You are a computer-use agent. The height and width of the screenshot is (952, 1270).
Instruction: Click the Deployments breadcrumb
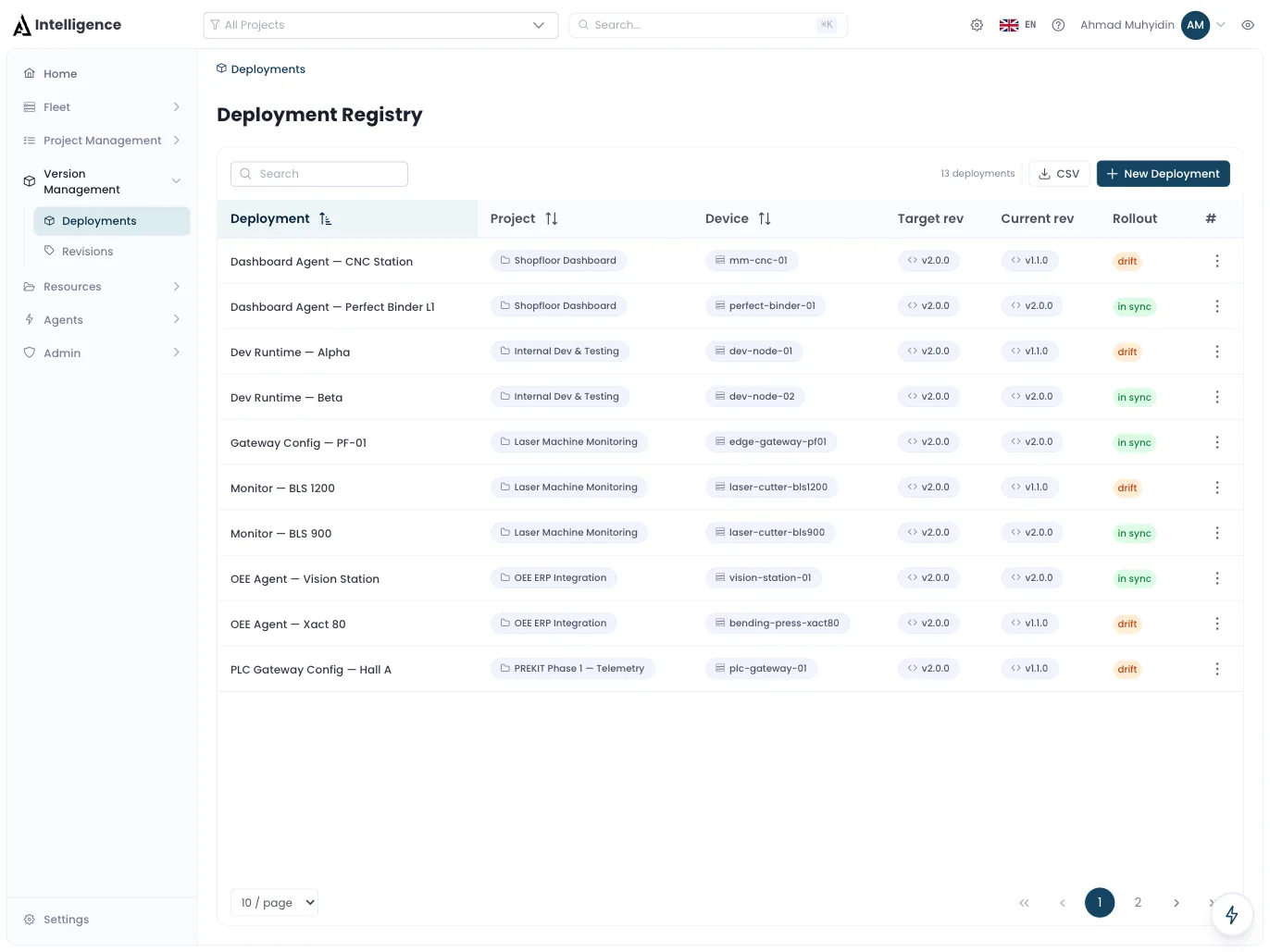pyautogui.click(x=261, y=69)
